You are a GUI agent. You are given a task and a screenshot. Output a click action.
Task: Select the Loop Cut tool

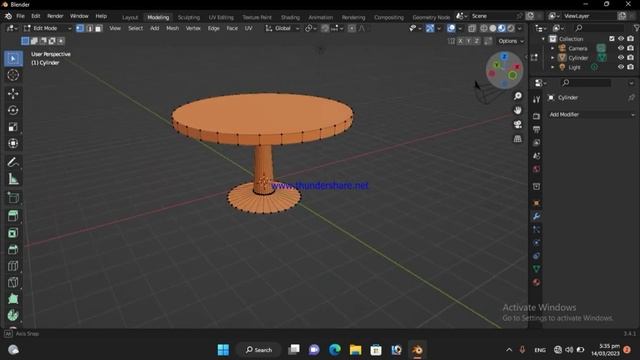coord(13,266)
